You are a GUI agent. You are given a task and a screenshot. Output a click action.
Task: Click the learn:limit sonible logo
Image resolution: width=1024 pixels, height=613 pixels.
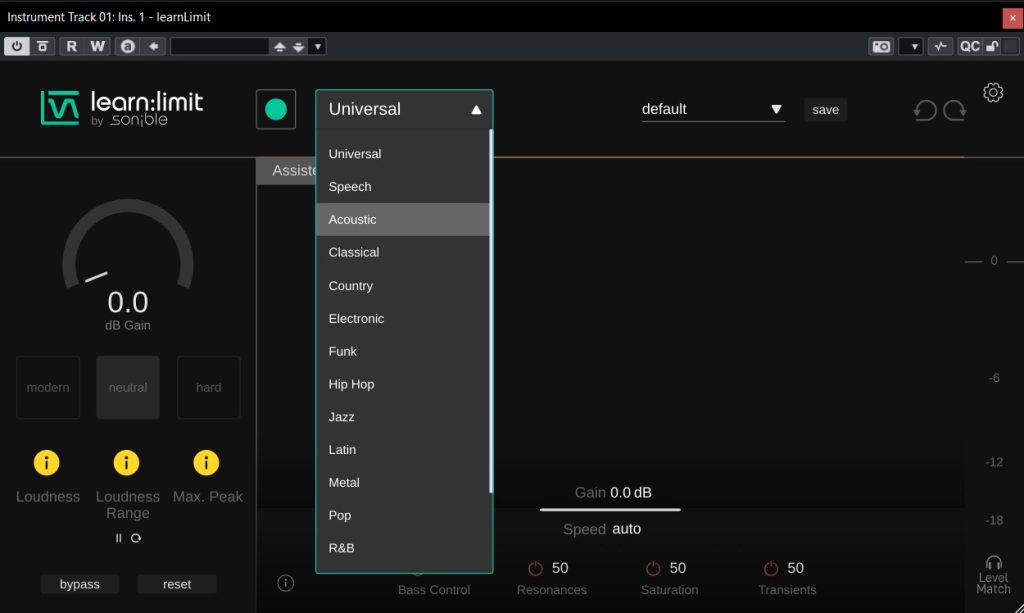tap(121, 108)
